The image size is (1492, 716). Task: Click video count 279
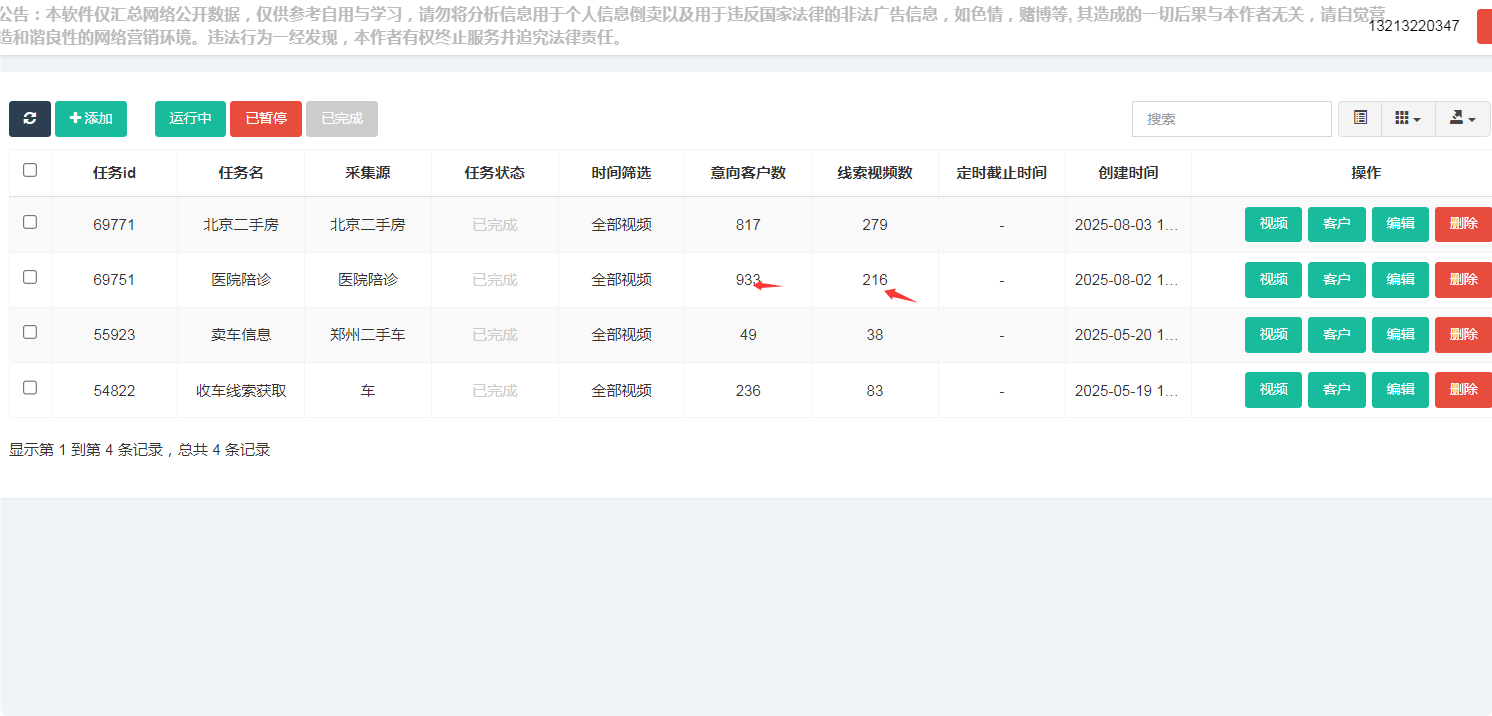coord(875,225)
